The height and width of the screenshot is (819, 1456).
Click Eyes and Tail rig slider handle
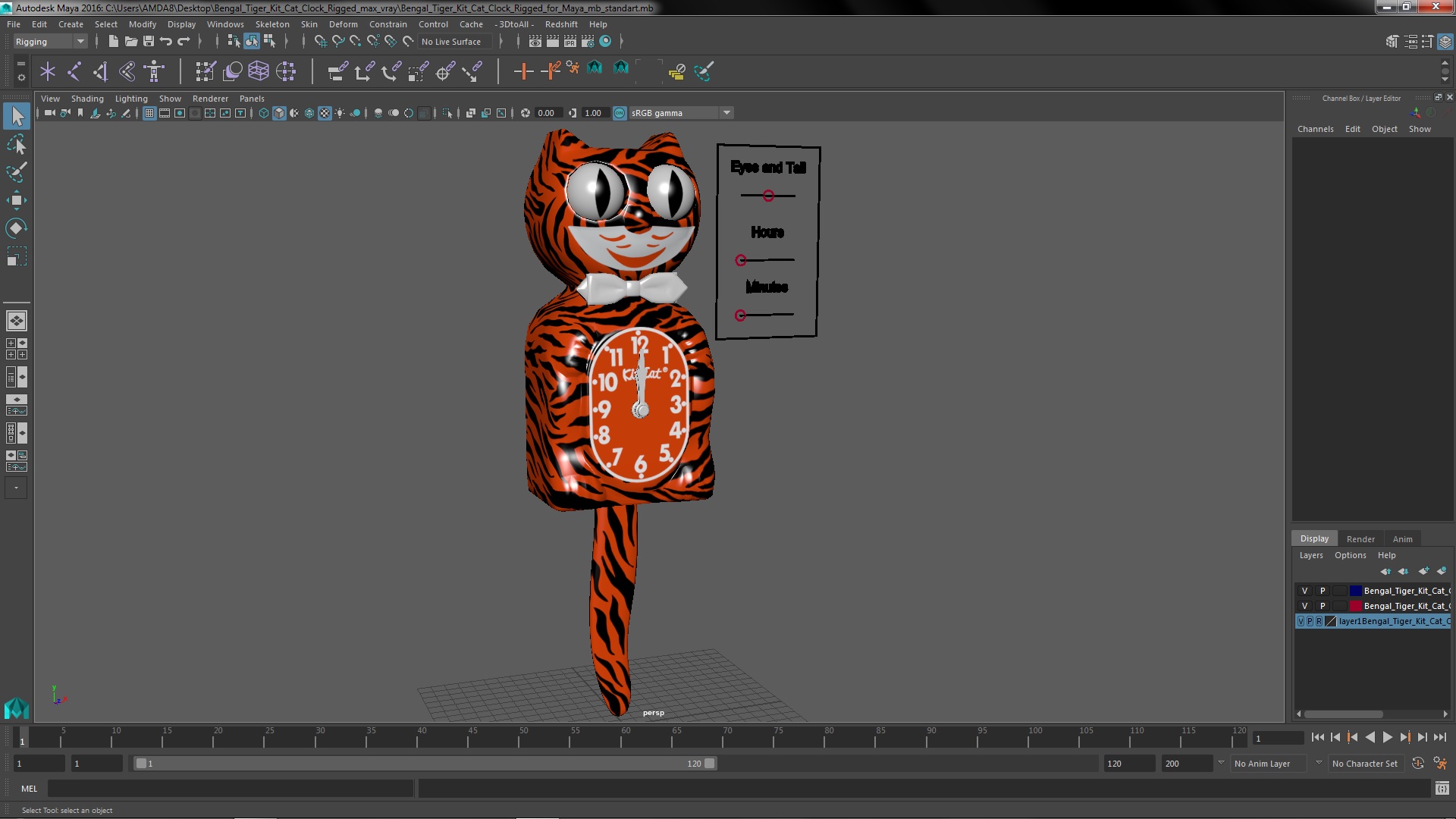tap(768, 196)
